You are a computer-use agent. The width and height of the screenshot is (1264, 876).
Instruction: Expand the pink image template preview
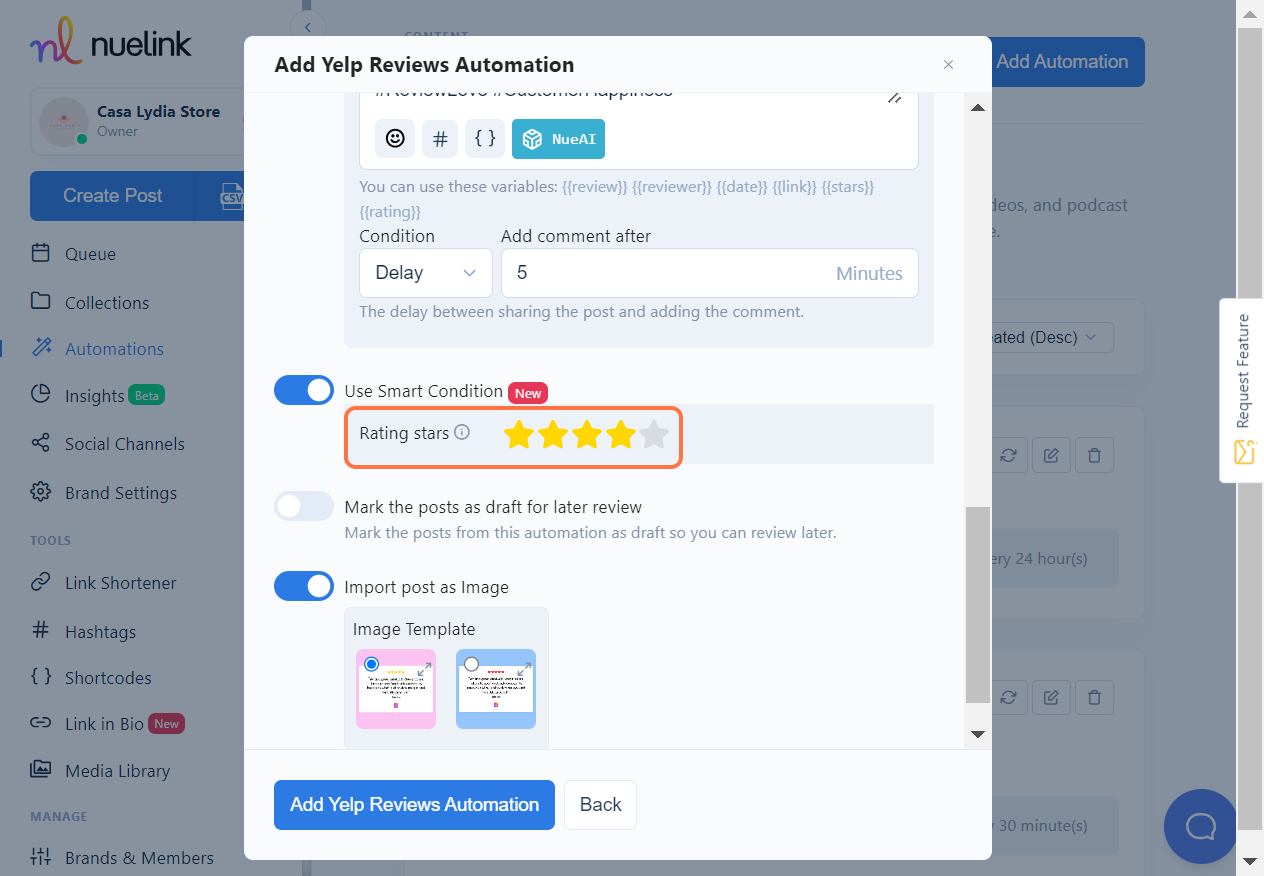point(424,668)
